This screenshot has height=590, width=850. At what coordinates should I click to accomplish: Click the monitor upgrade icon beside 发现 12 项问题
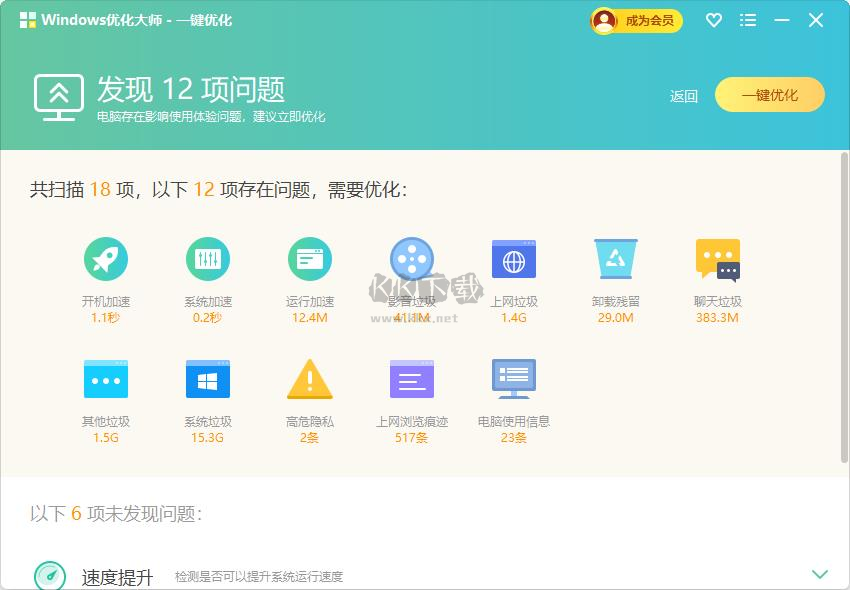point(59,97)
